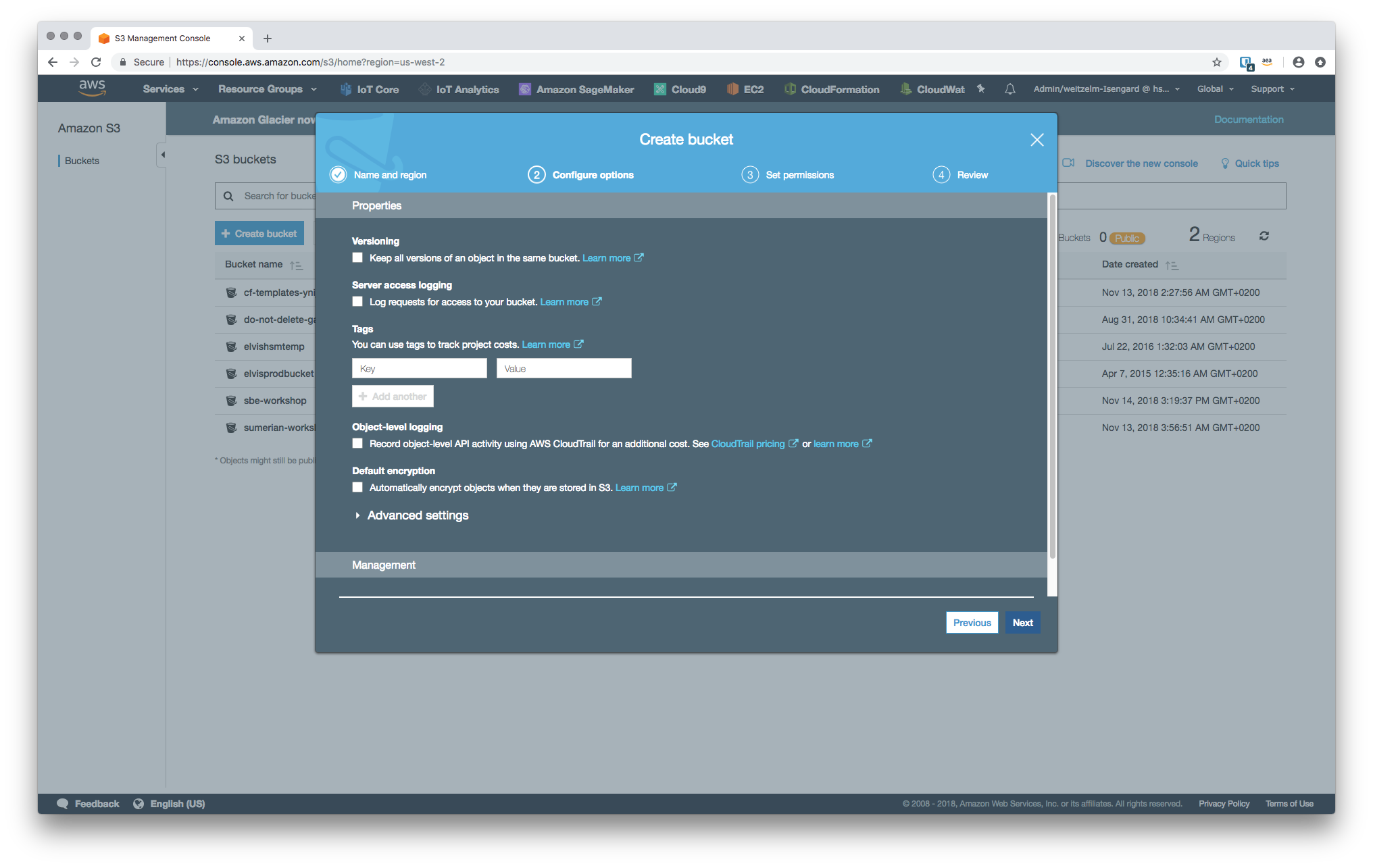1373x868 pixels.
Task: Select the S3 Management Console tab
Action: [x=171, y=39]
